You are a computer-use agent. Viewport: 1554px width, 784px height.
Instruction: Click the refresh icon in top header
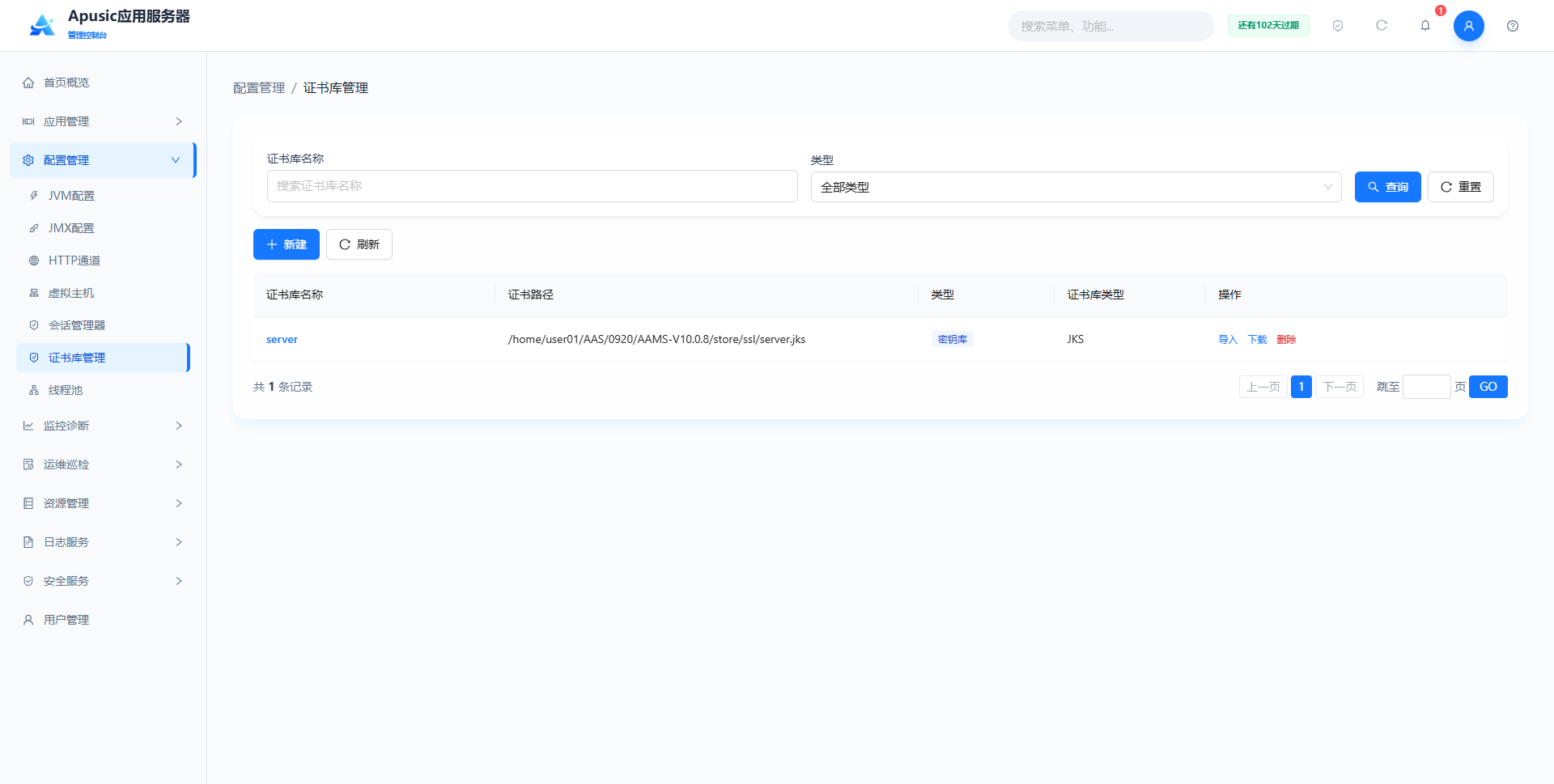pos(1382,26)
